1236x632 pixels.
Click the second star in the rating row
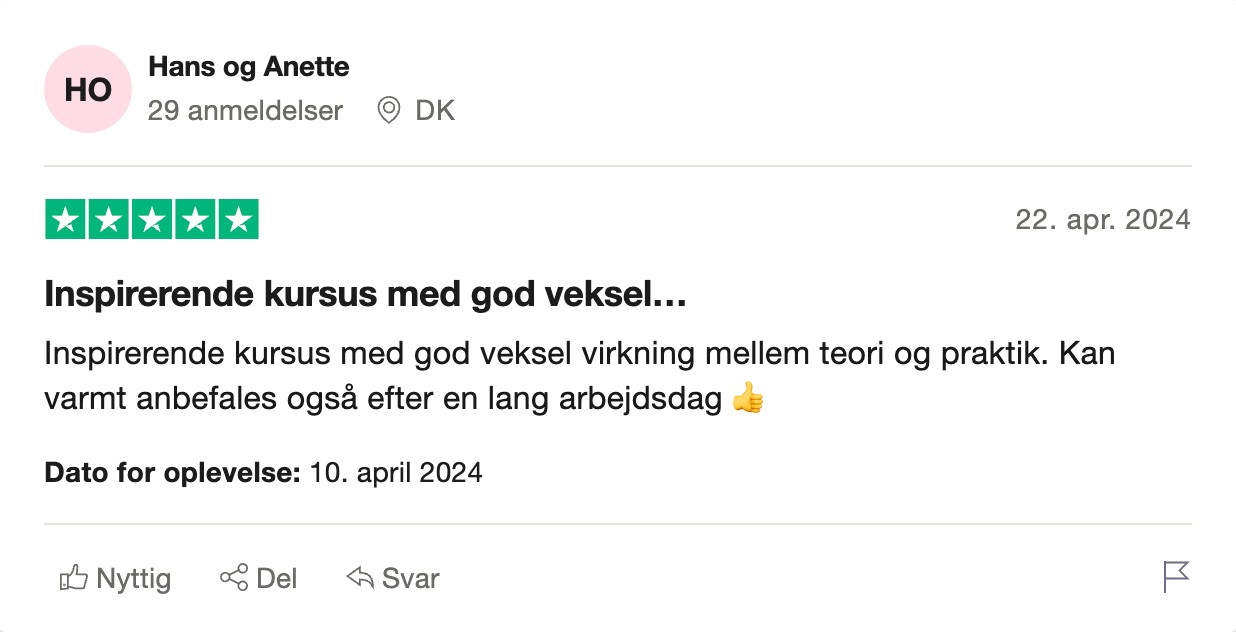109,219
